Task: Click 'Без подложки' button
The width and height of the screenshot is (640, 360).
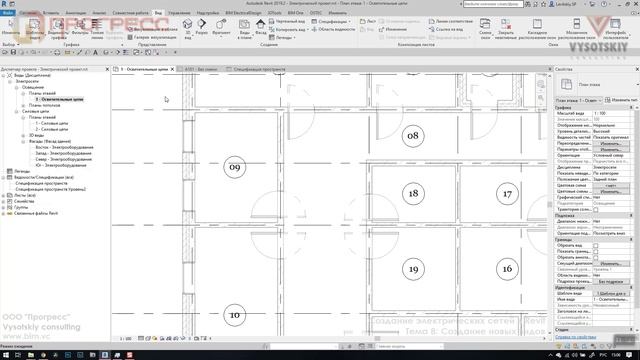Action: click(611, 282)
